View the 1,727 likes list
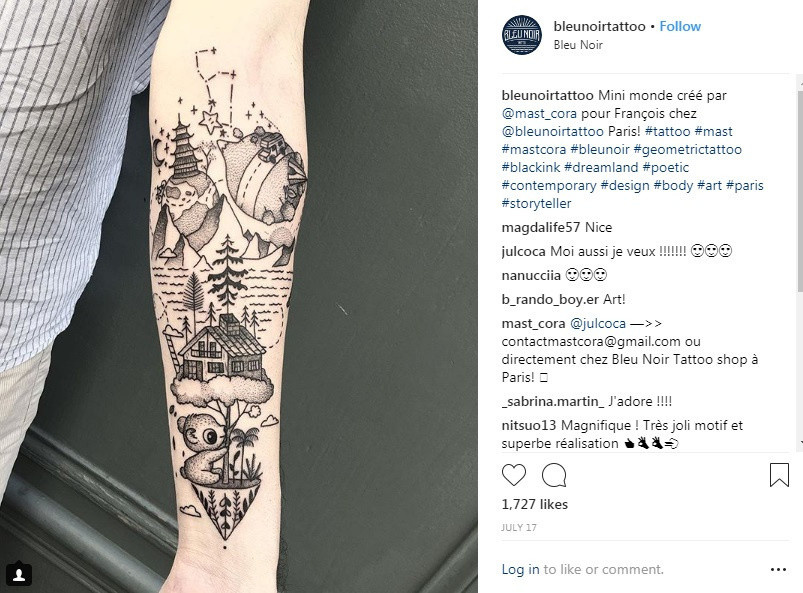 pos(535,504)
